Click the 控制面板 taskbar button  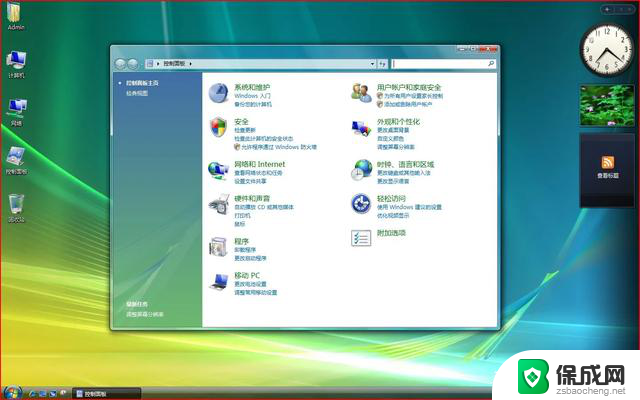(x=107, y=393)
